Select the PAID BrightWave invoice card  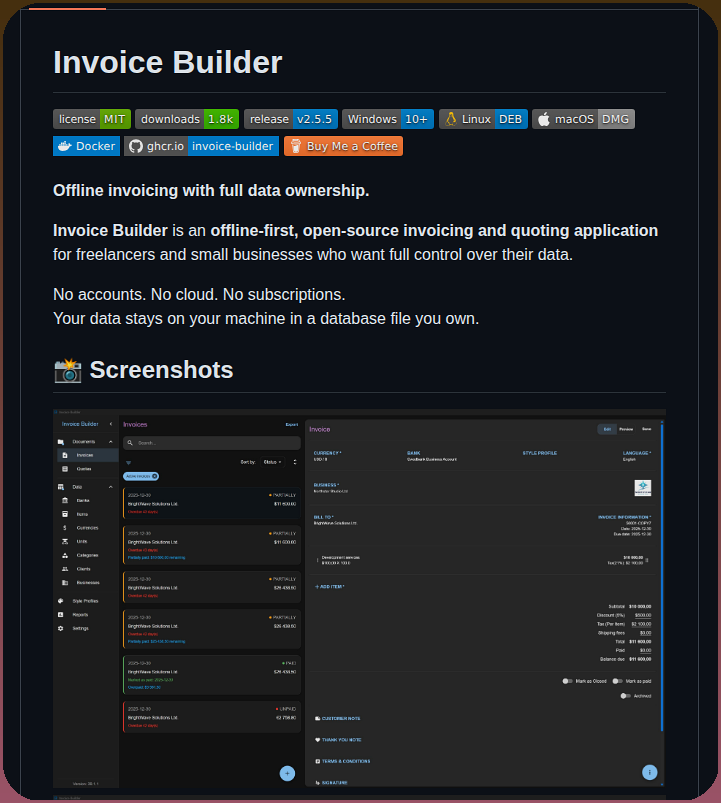[x=211, y=675]
